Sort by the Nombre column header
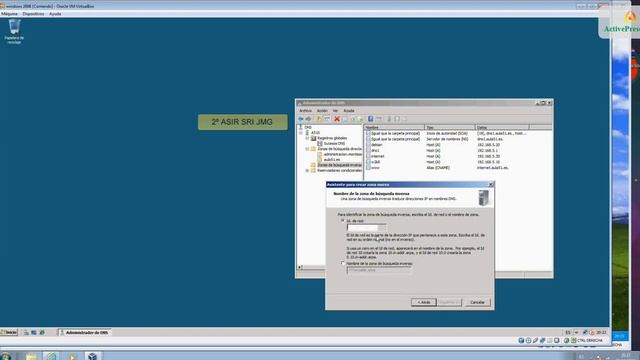Screen dimensions: 640x360 [394, 127]
